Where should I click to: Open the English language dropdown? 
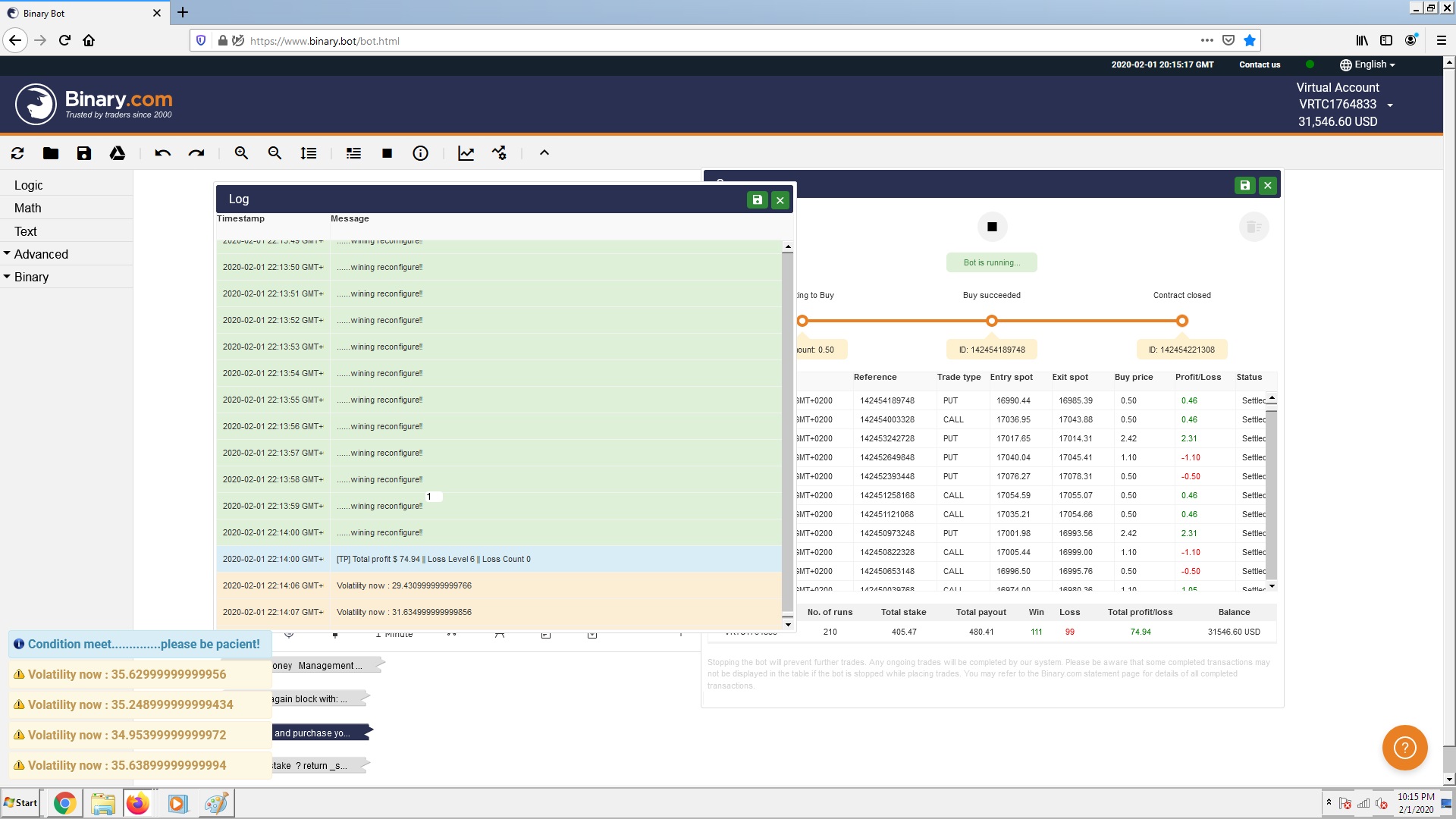[1368, 64]
